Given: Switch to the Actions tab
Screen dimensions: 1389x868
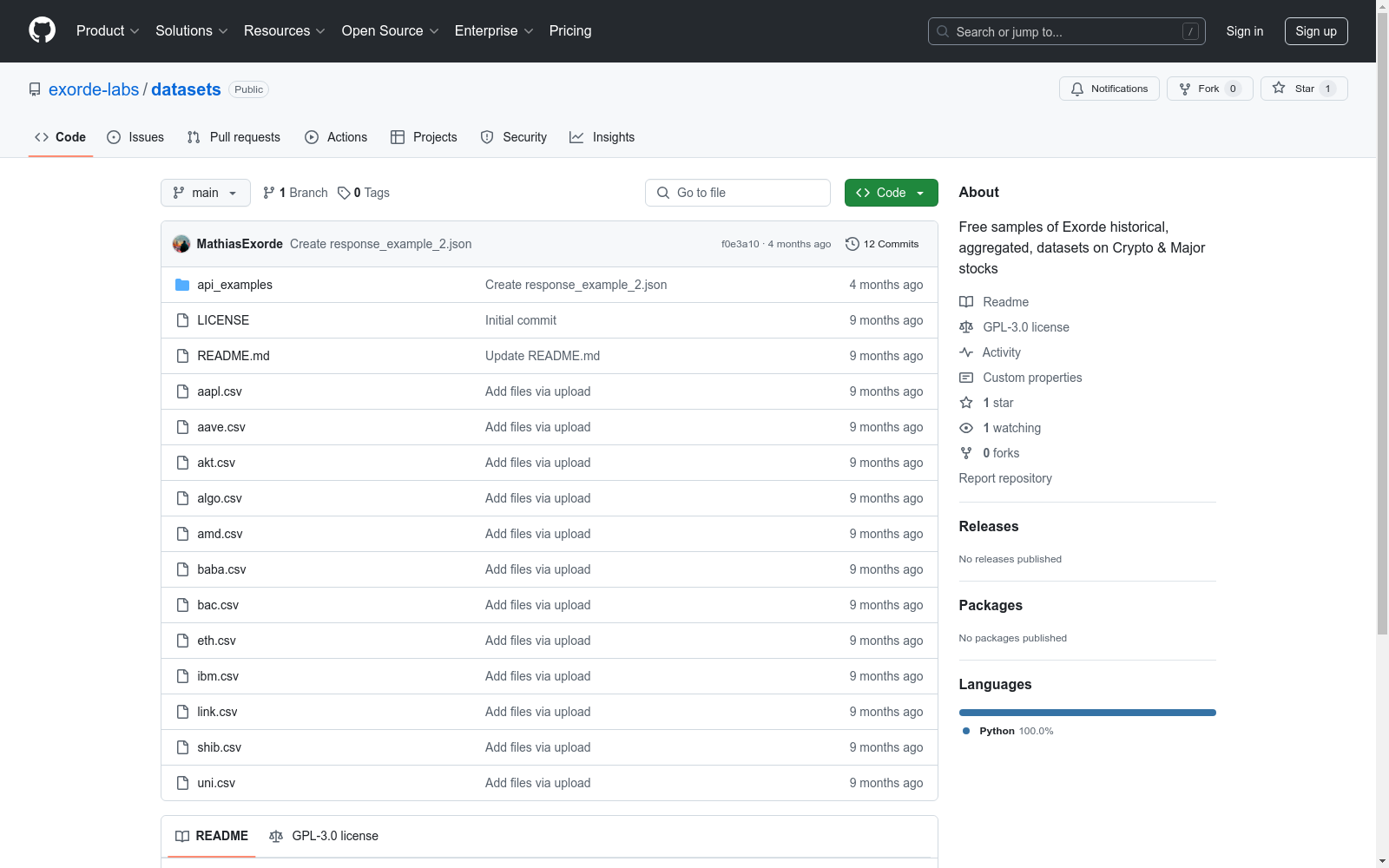Looking at the screenshot, I should (336, 137).
